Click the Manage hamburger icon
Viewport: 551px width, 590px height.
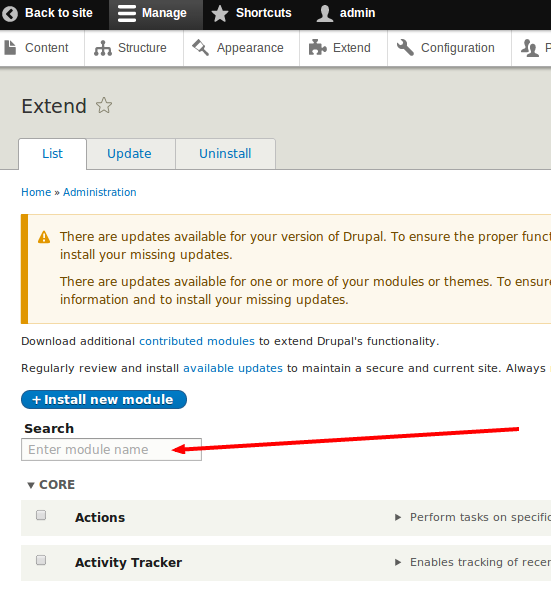[x=127, y=14]
